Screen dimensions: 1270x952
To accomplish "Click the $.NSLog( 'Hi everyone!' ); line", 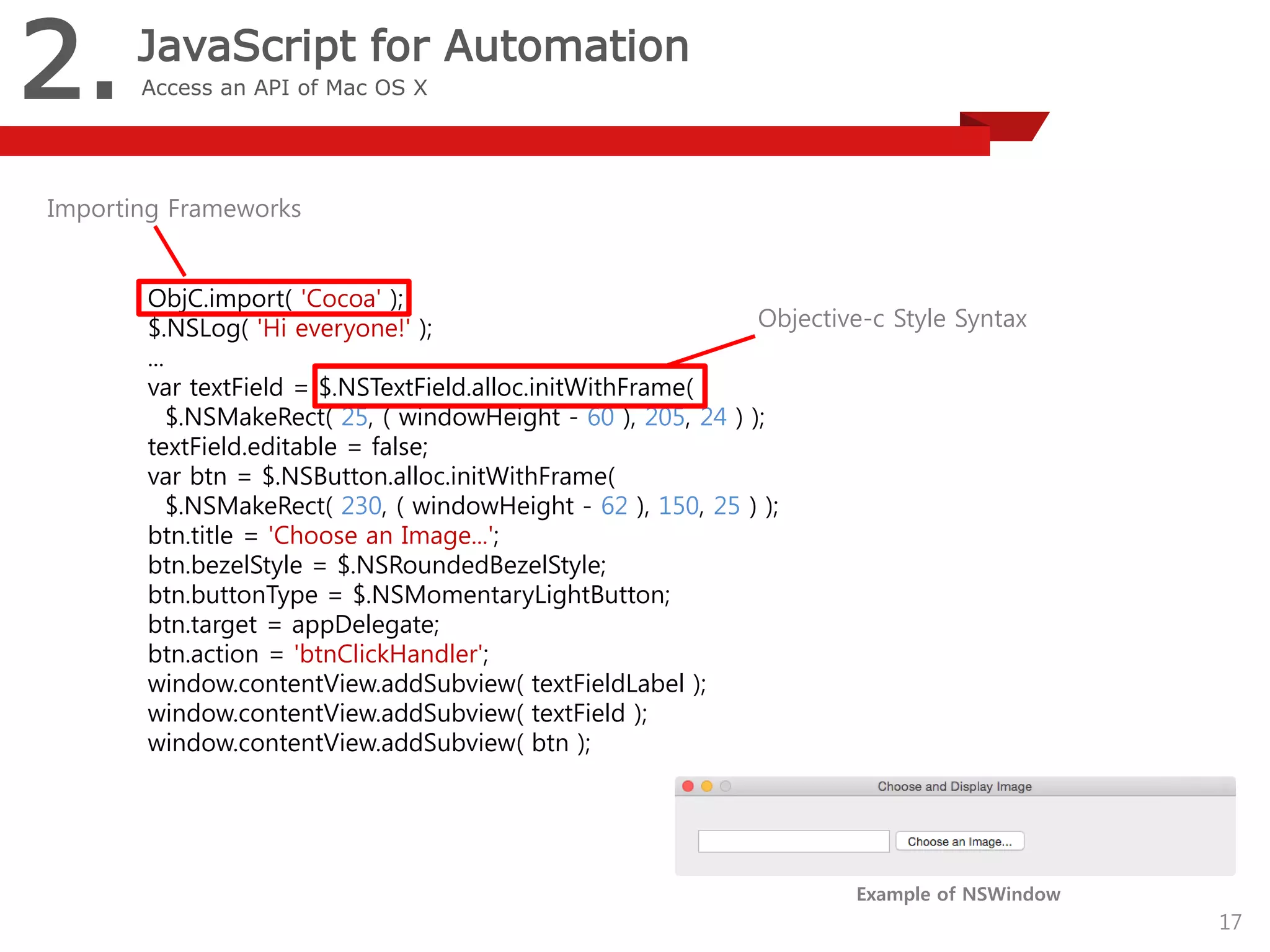I will 290,328.
